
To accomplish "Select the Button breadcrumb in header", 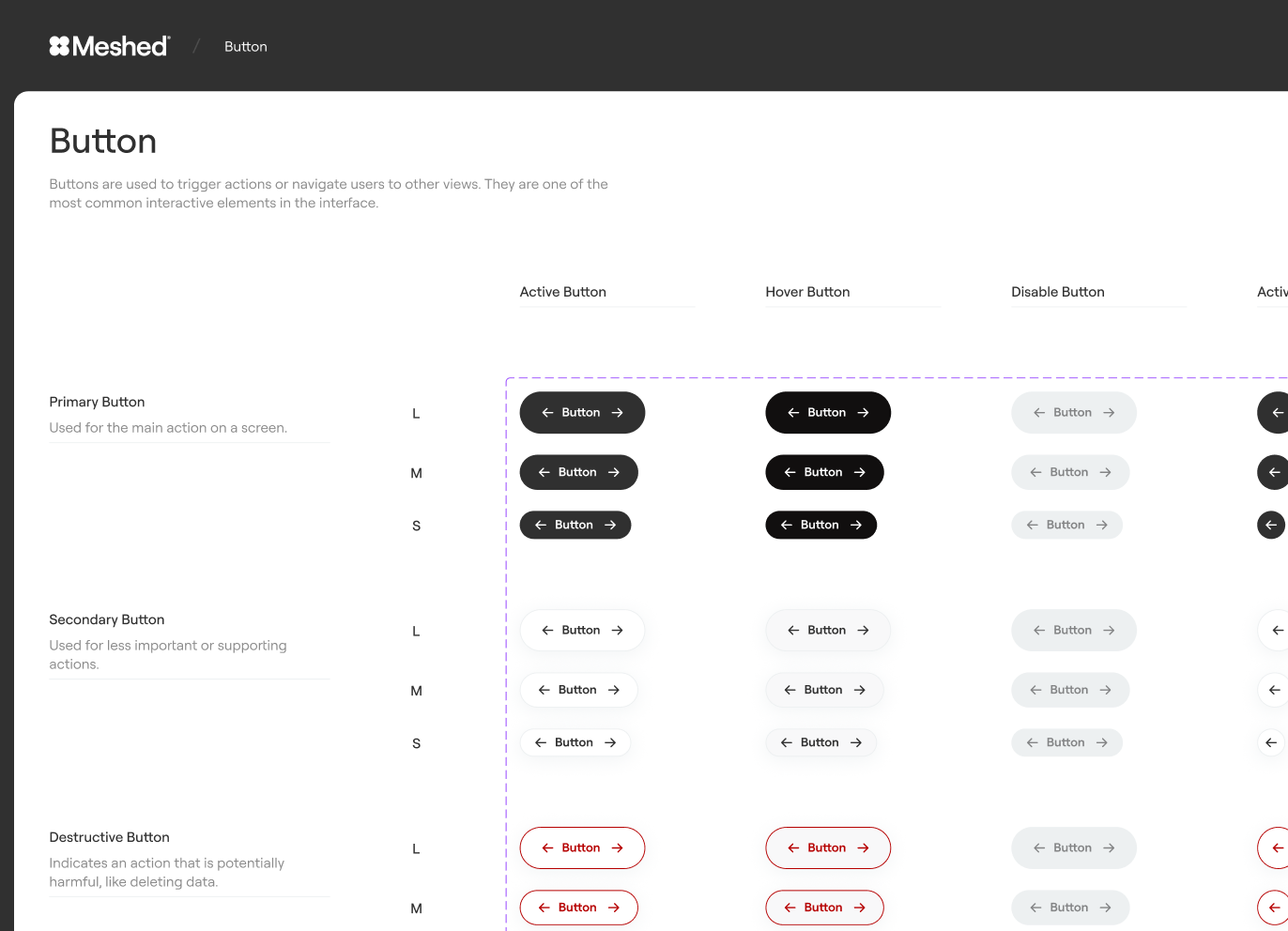I will pyautogui.click(x=246, y=47).
